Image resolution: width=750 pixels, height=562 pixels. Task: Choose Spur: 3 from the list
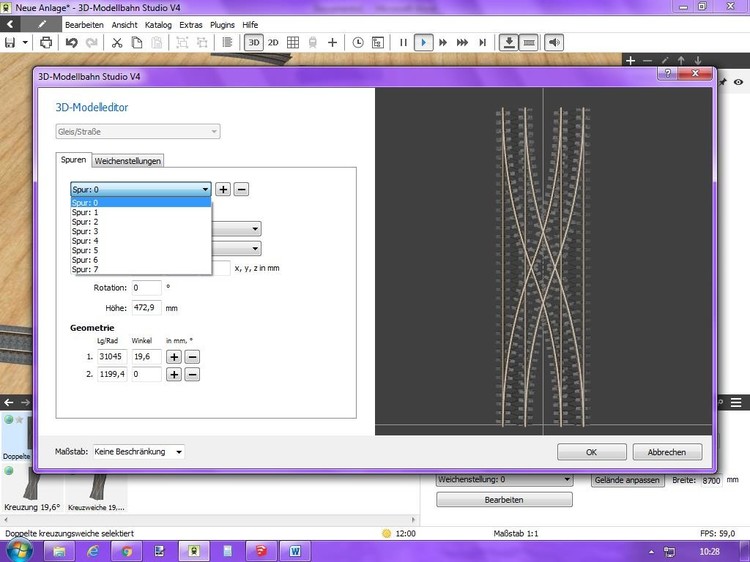141,231
